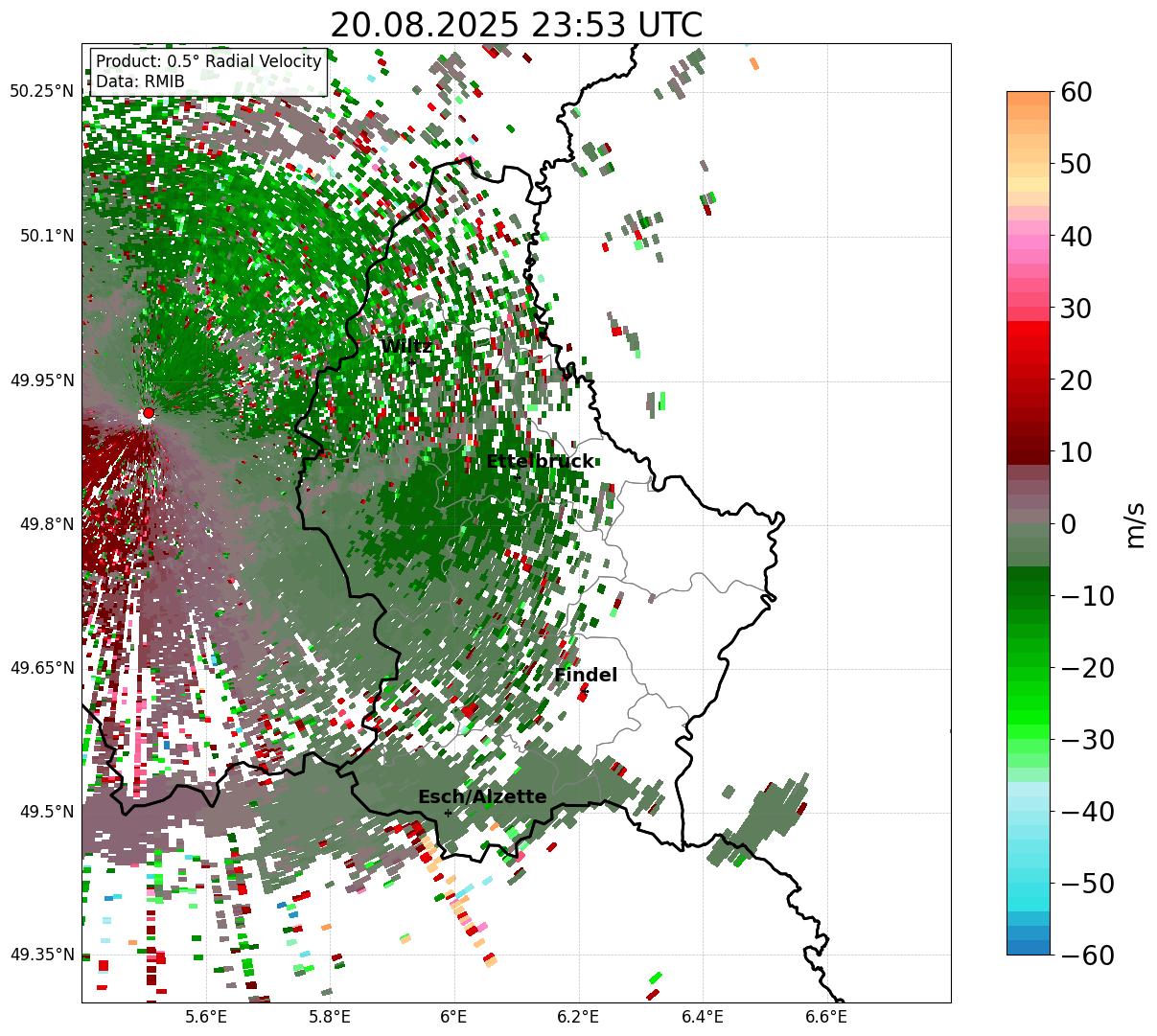Screen dimensions: 1157x1036
Task: Click the 'Product: 0.5° Radial Velocity' label
Action: coord(209,62)
